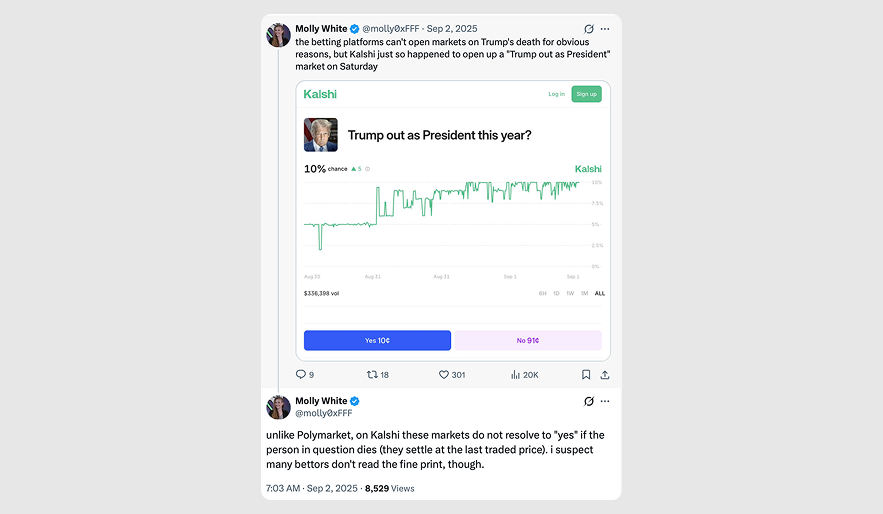Repost the first tweet with 18 reposts

(x=373, y=375)
